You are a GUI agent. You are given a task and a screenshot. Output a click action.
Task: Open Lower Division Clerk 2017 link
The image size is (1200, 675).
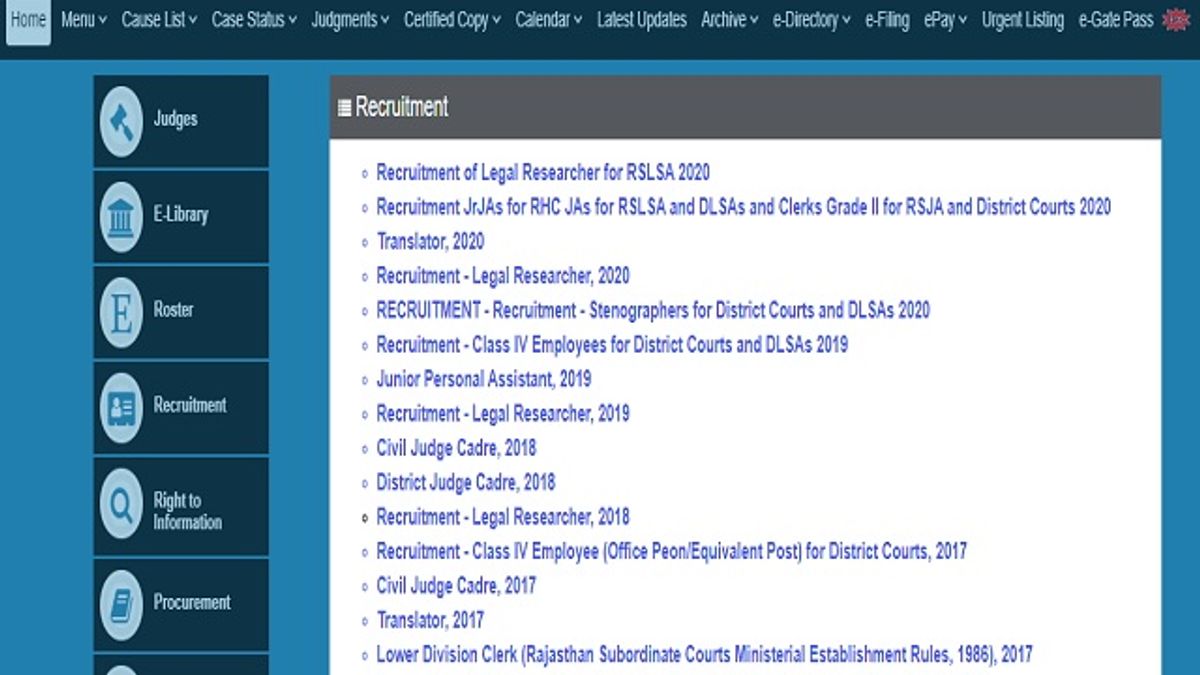[704, 655]
